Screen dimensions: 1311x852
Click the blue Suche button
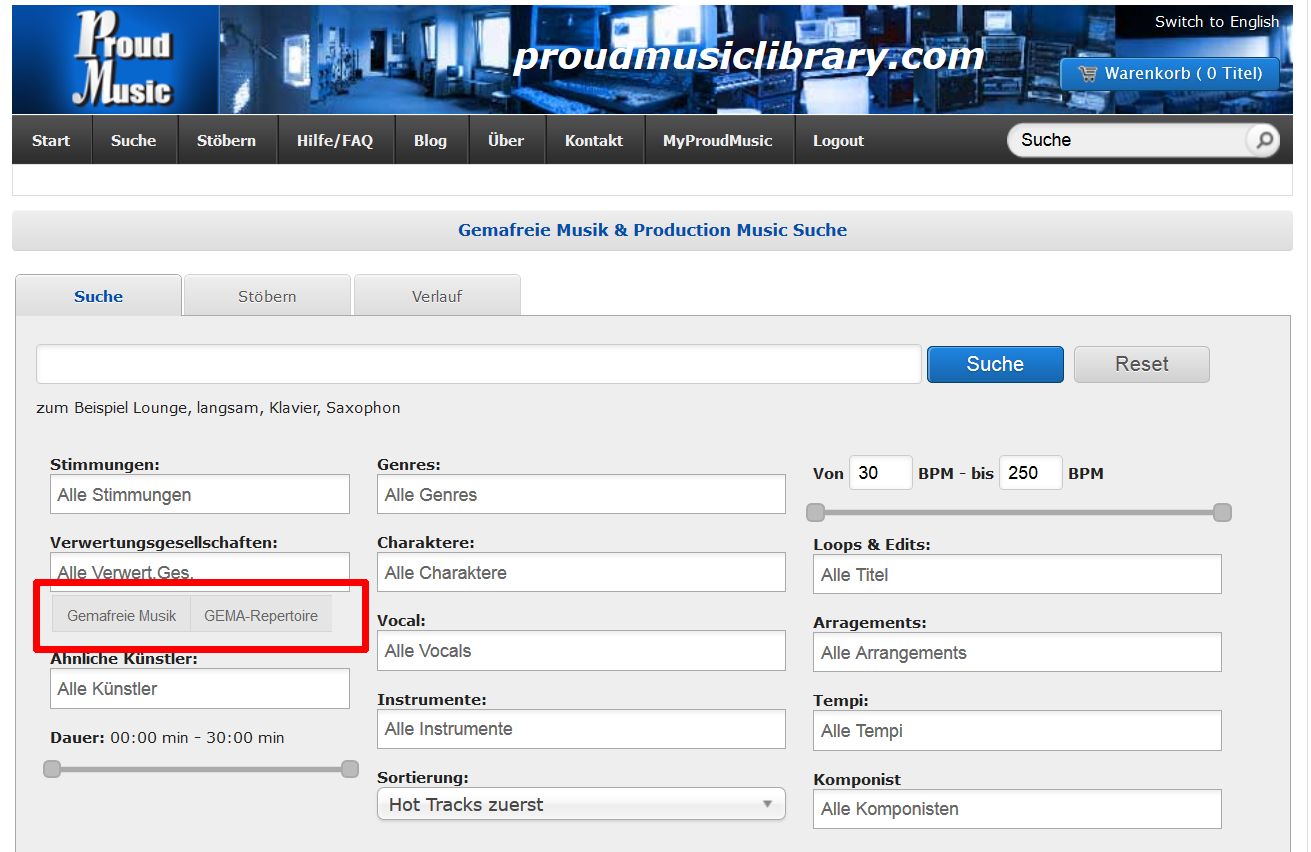pos(995,364)
